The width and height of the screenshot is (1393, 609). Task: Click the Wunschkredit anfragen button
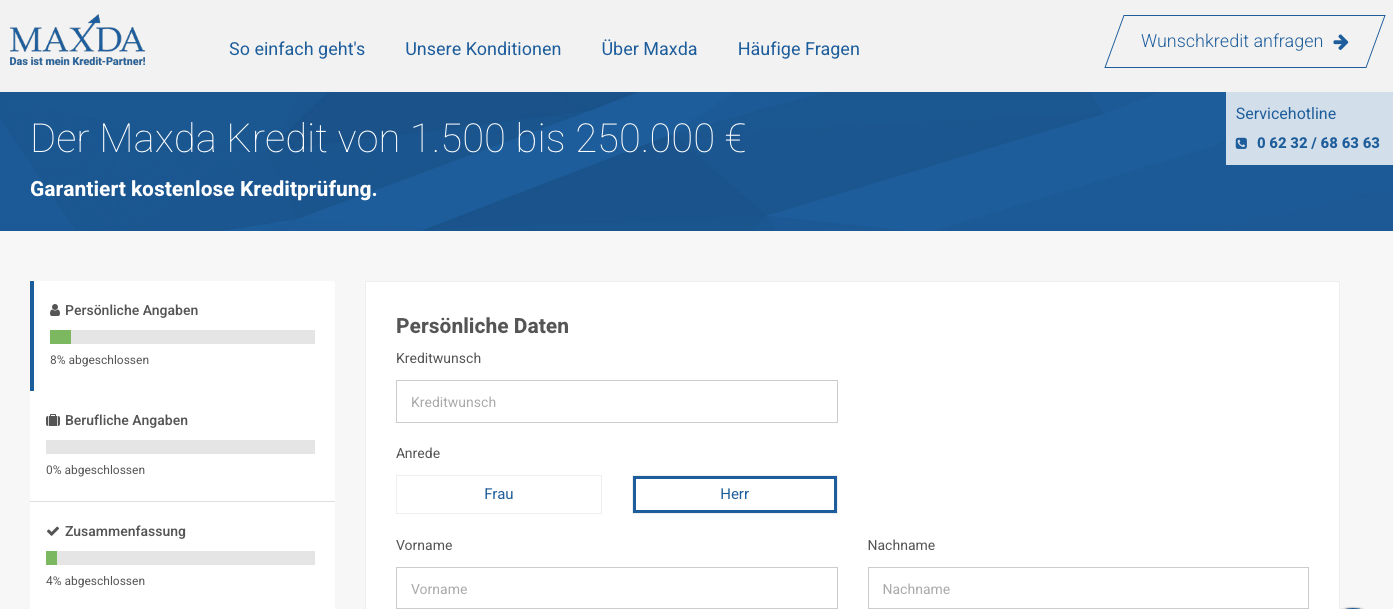(1244, 42)
